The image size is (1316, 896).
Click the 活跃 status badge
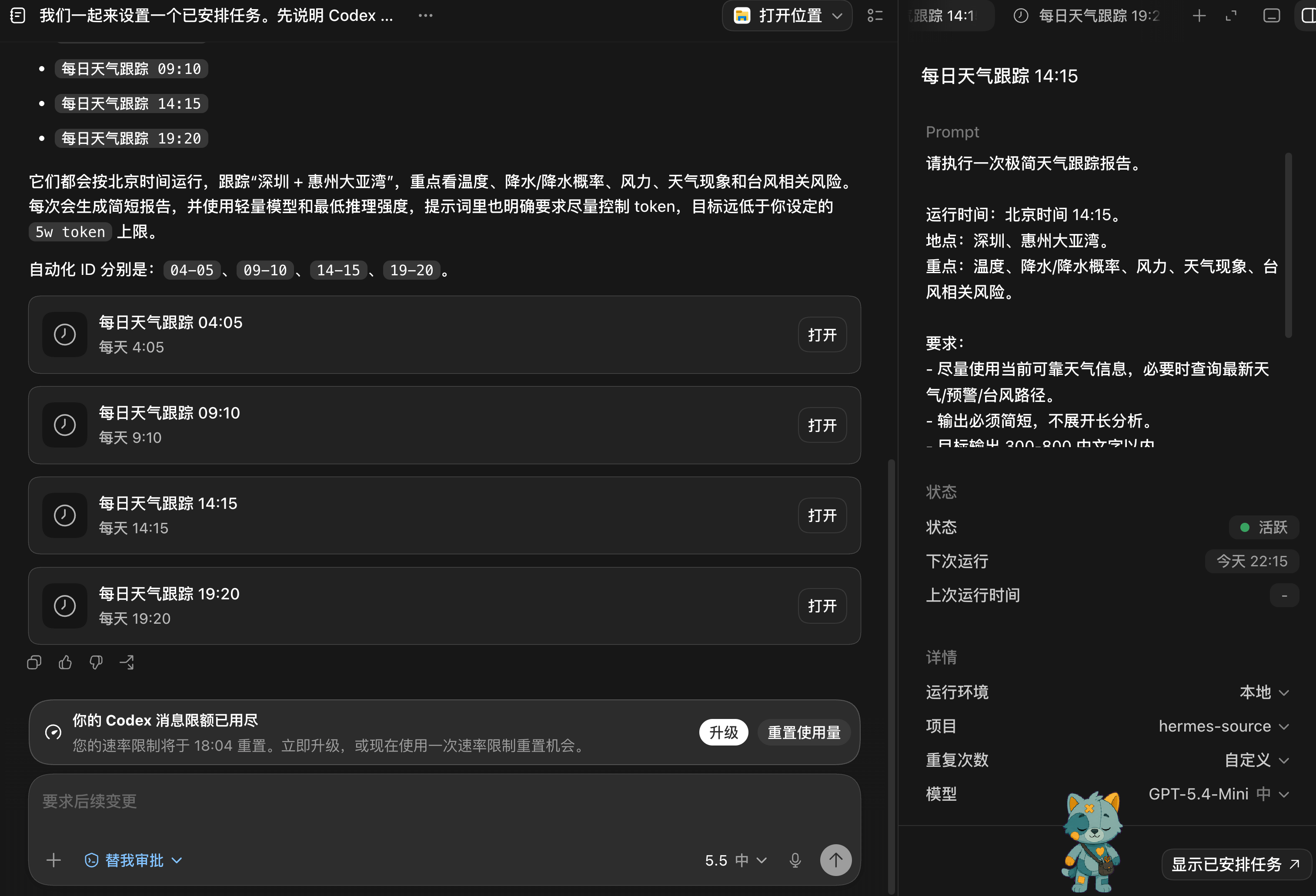click(1264, 527)
